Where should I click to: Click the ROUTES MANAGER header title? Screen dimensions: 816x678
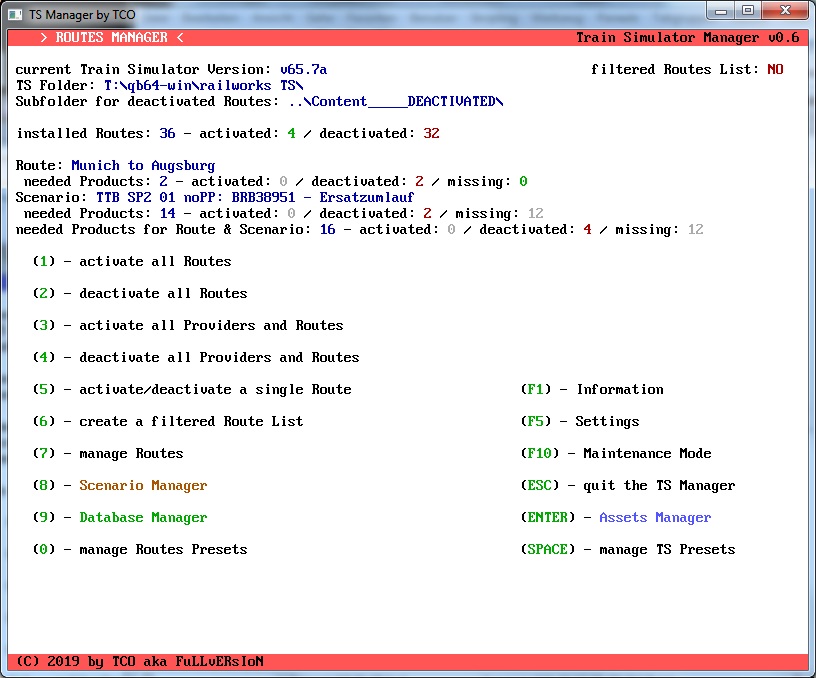112,37
